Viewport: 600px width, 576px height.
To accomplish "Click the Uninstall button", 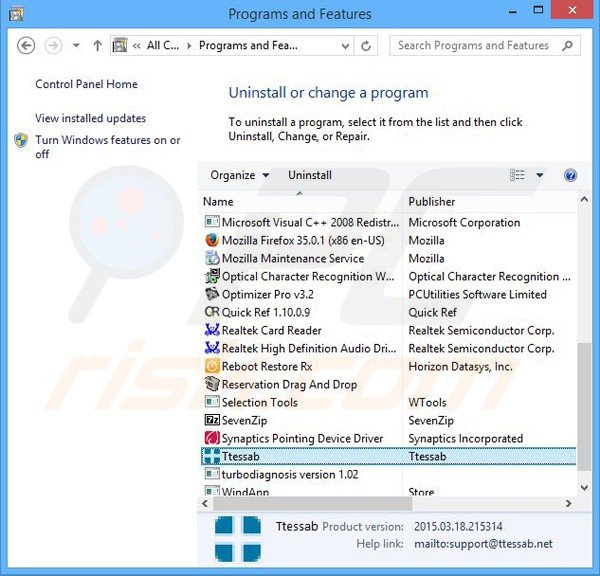I will (x=310, y=175).
